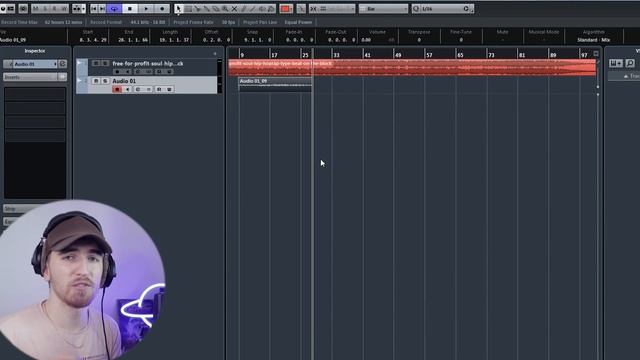The image size is (640, 360).
Task: Click ruler at bar 81
Action: click(522, 54)
